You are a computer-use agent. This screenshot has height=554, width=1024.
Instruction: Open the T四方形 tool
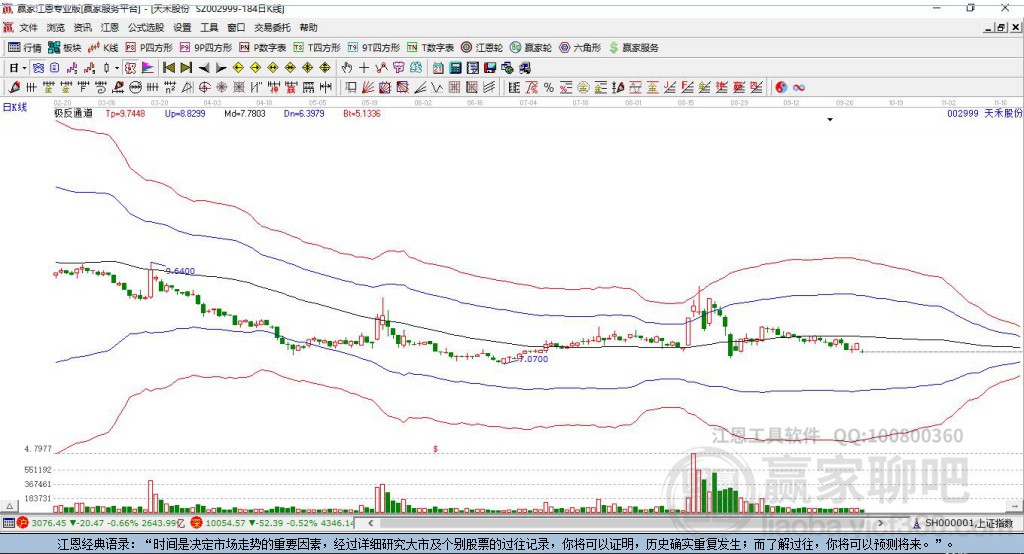pos(317,48)
